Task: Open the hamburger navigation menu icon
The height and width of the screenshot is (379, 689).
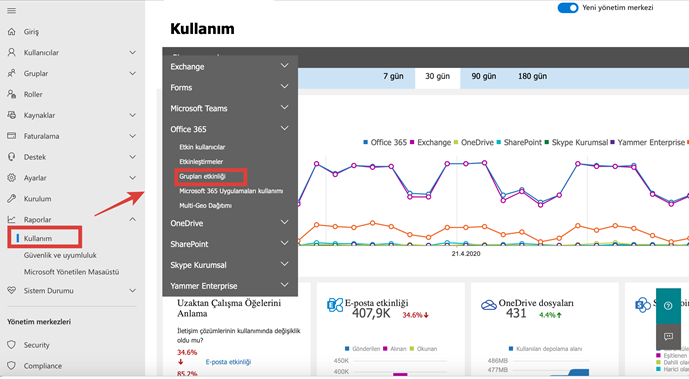Action: tap(11, 11)
